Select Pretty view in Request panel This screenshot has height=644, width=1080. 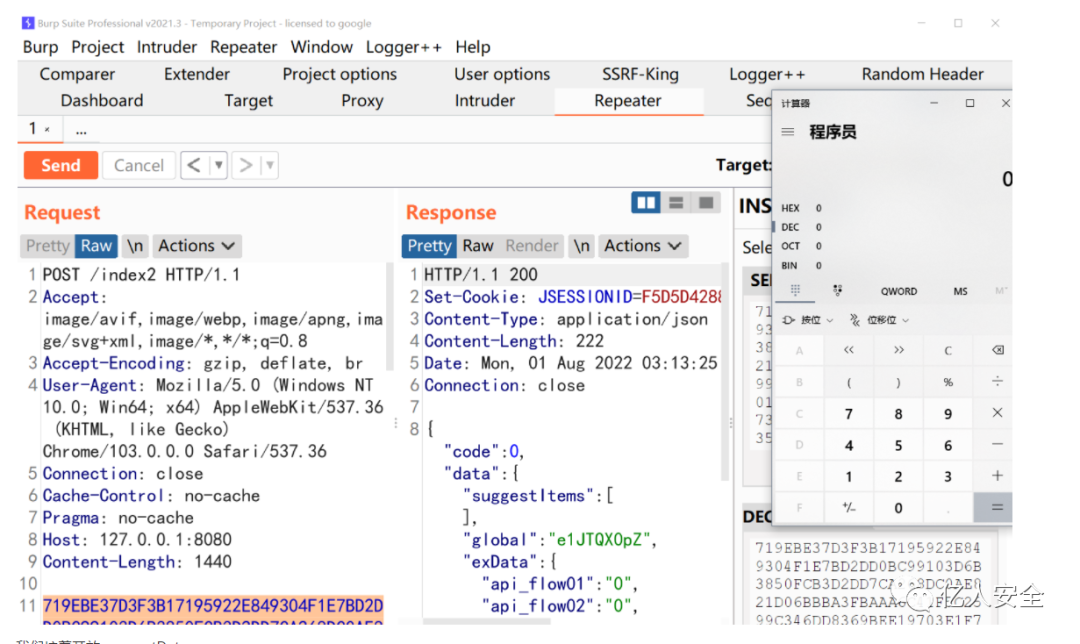tap(48, 246)
